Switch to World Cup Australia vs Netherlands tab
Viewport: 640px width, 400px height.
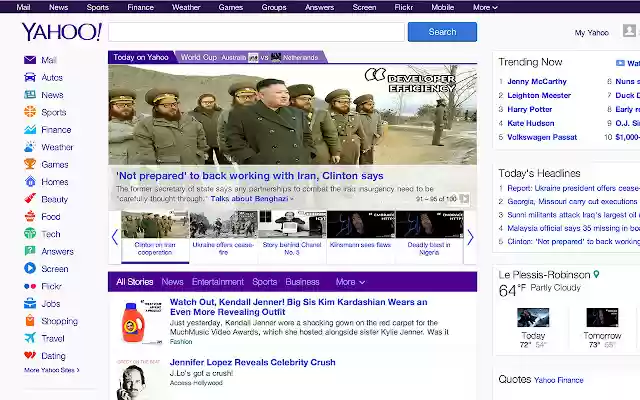click(x=249, y=57)
